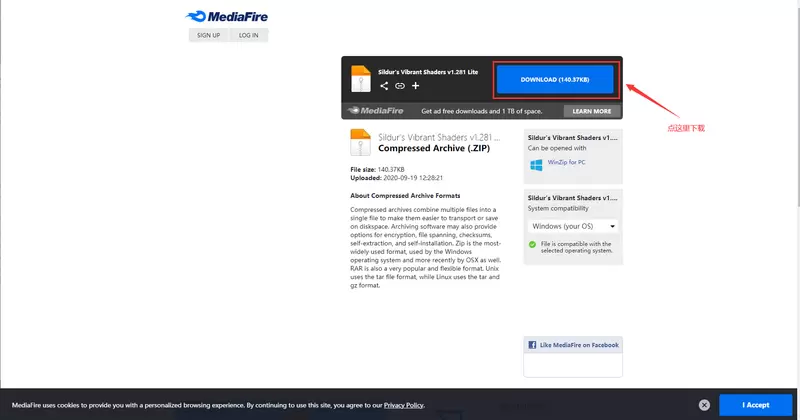The width and height of the screenshot is (800, 420).
Task: Click the blue DOWNLOAD (140.37KB) button
Action: [555, 80]
